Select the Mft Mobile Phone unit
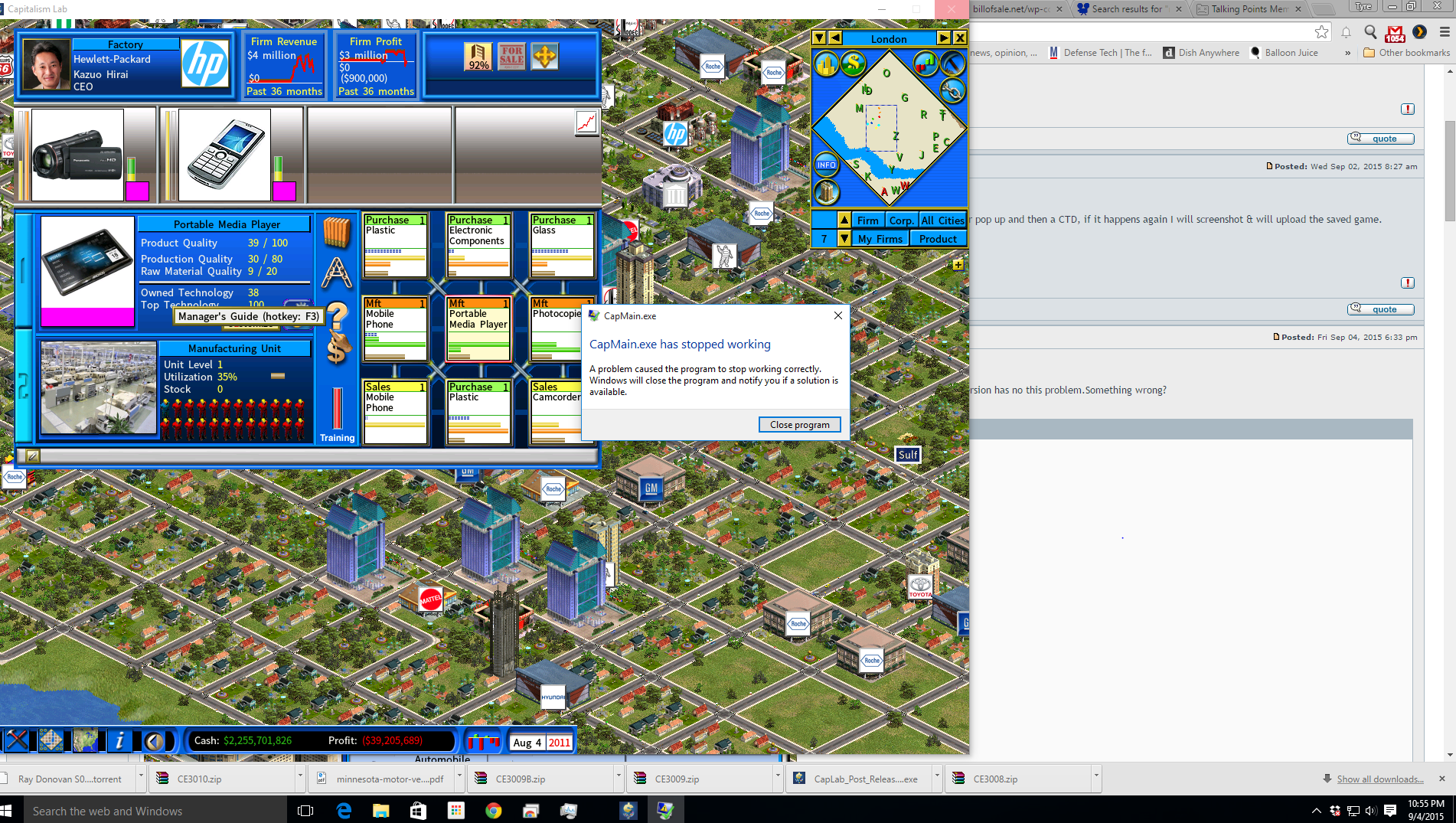 [395, 329]
